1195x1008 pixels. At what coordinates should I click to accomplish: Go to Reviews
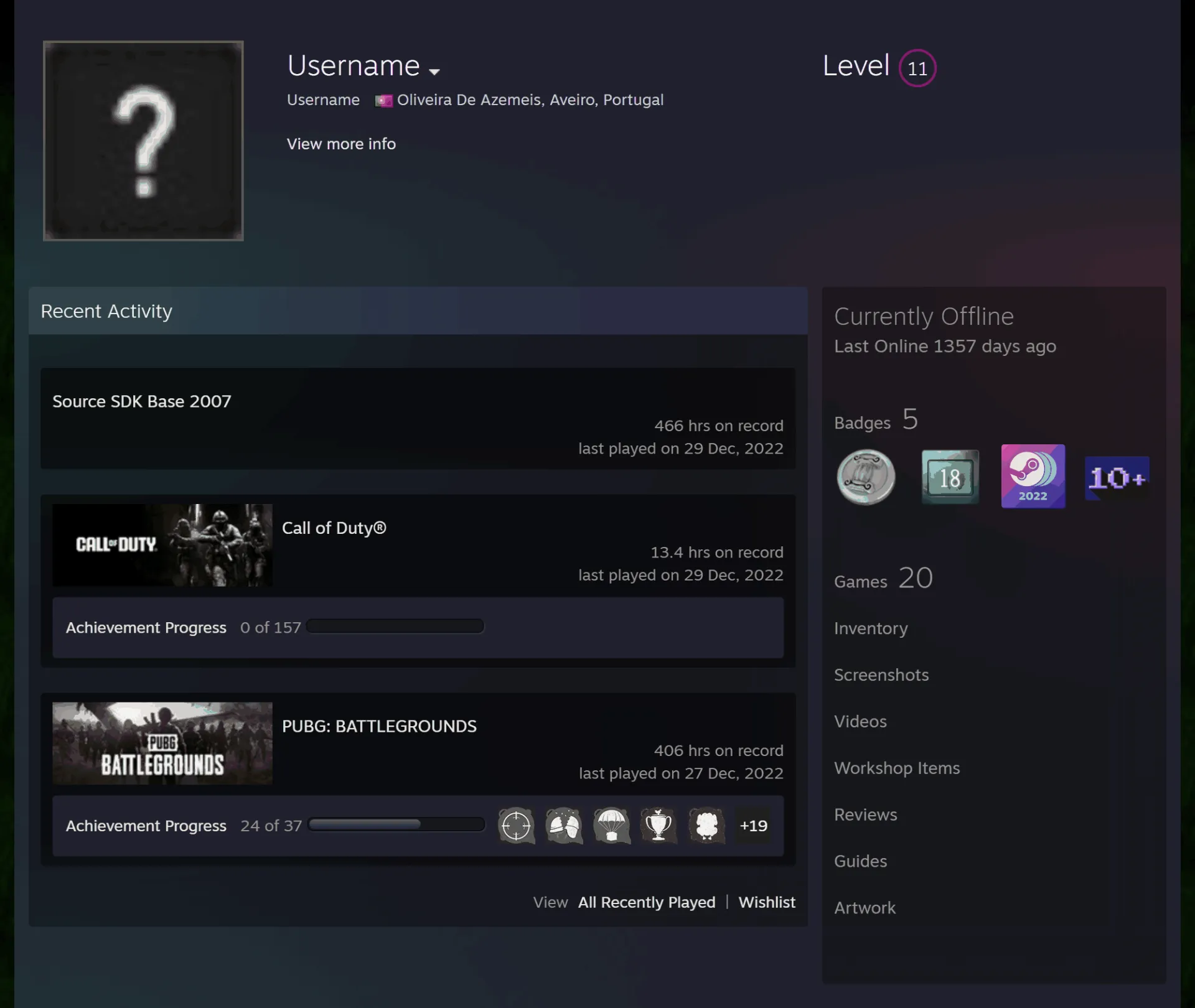(x=866, y=815)
